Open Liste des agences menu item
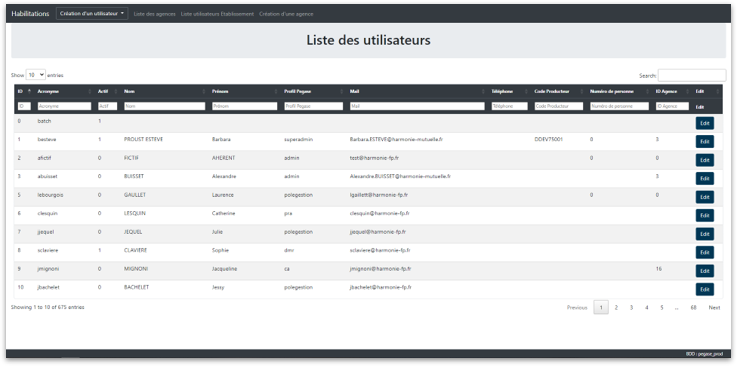 pos(155,14)
